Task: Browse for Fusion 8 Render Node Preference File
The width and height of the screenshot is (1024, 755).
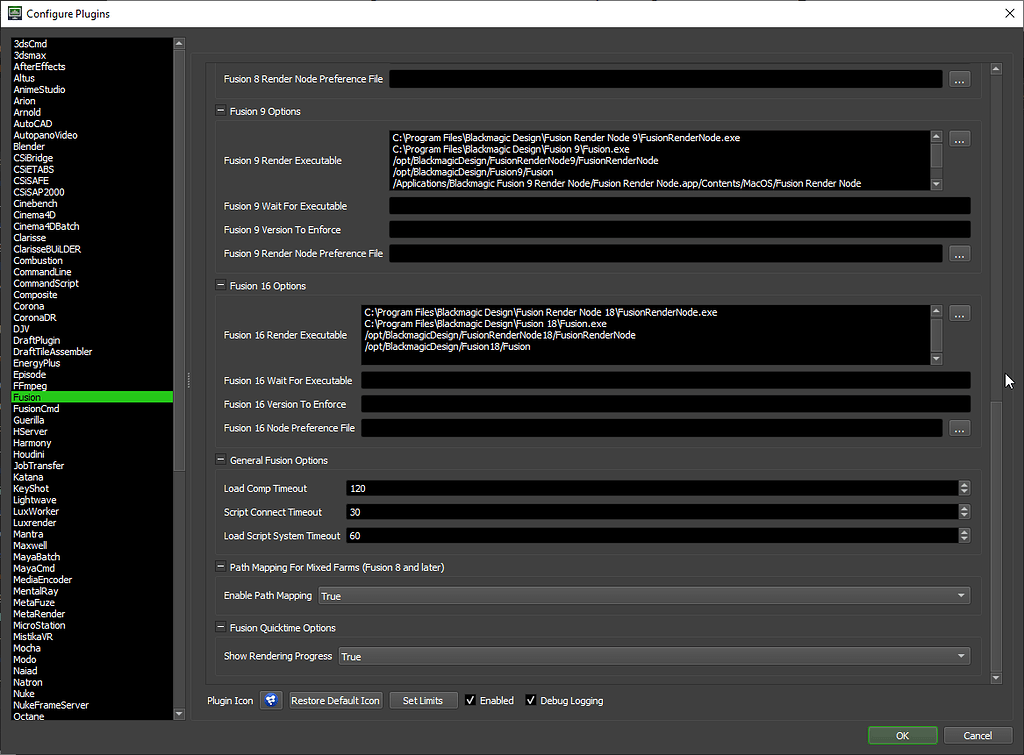Action: (959, 79)
